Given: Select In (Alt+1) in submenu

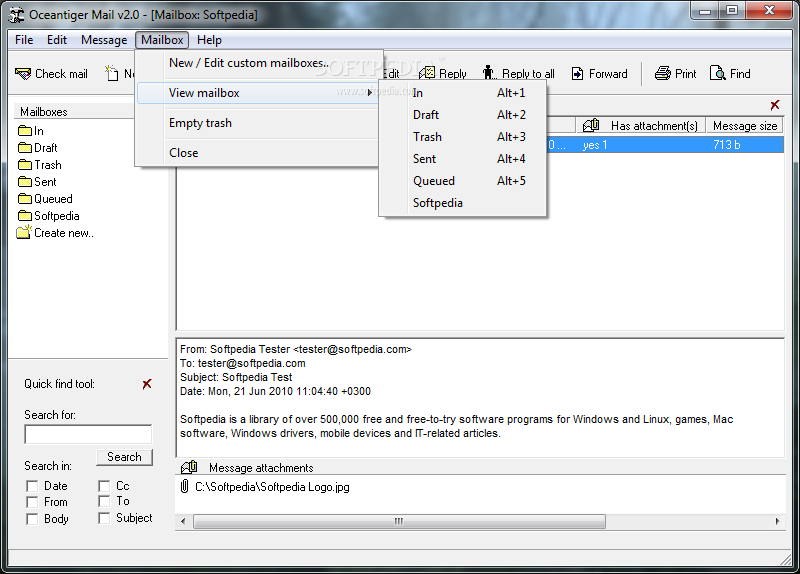Looking at the screenshot, I should pos(463,93).
